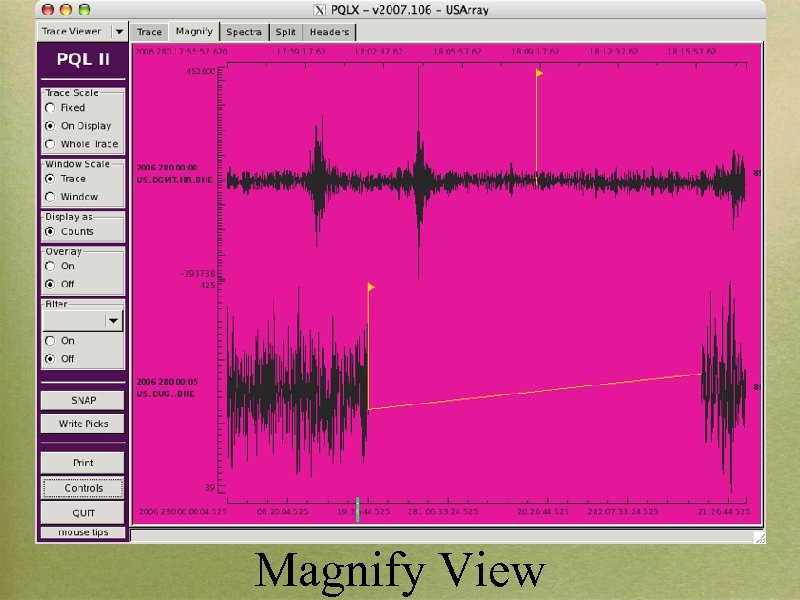The height and width of the screenshot is (600, 800).
Task: Switch to the Split tab
Action: 285,31
